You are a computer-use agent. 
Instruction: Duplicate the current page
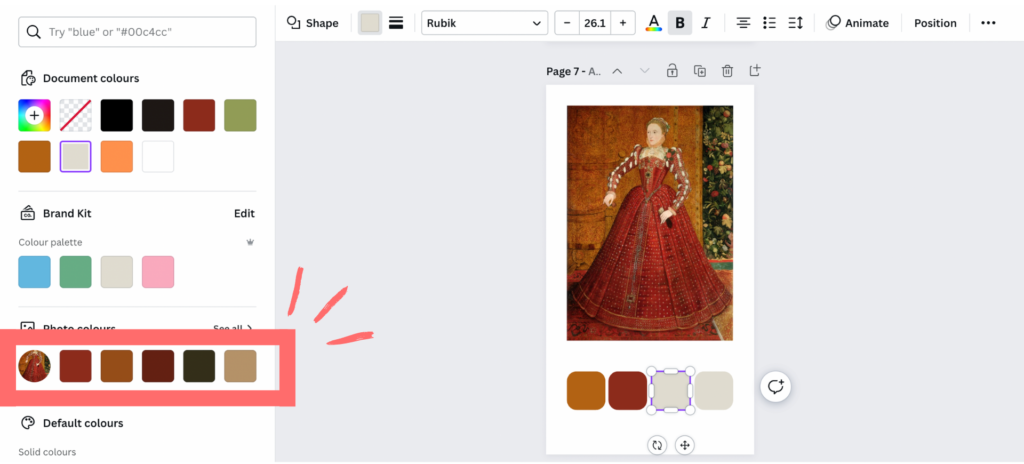point(700,71)
